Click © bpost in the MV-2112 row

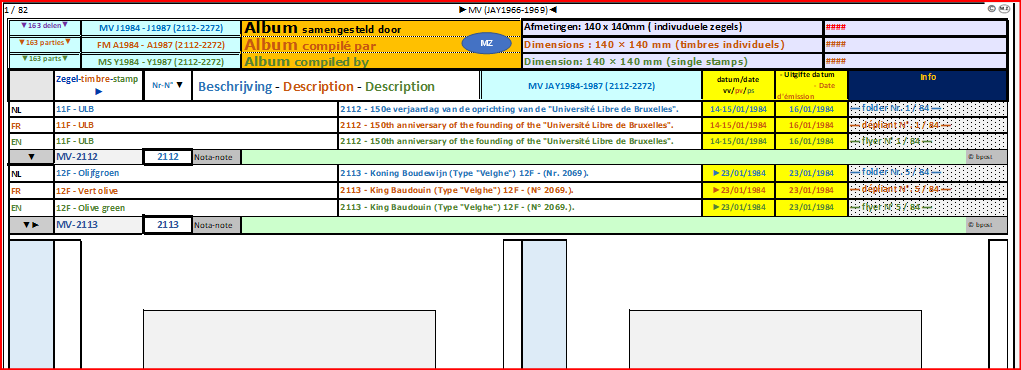pyautogui.click(x=986, y=157)
